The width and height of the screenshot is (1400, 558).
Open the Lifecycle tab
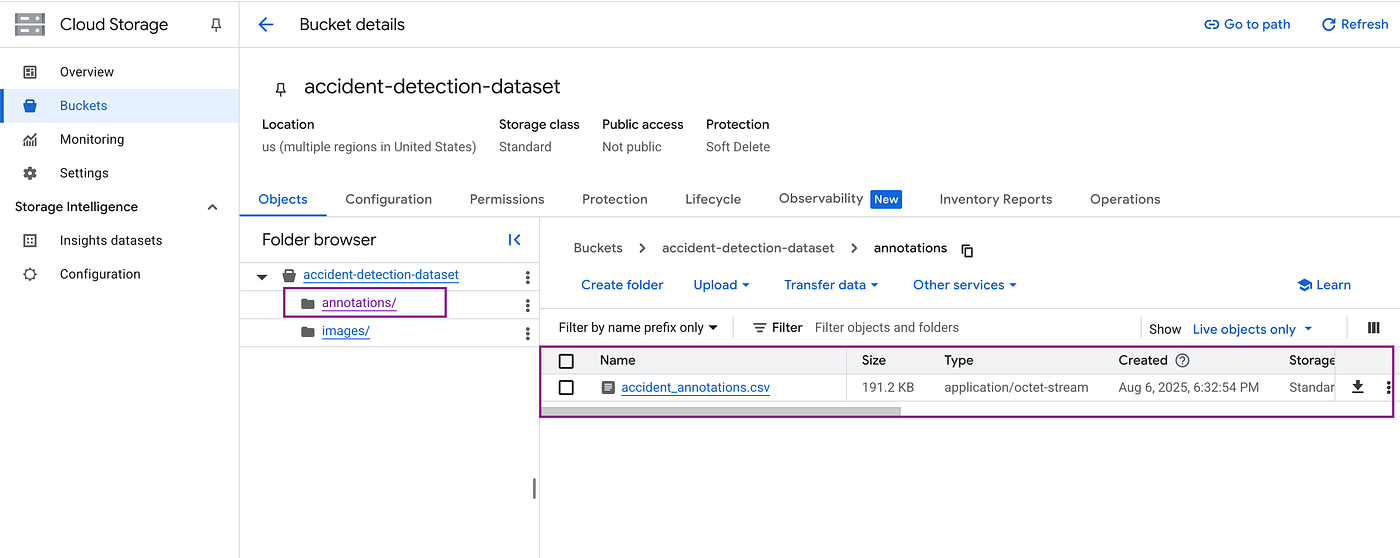[x=713, y=199]
